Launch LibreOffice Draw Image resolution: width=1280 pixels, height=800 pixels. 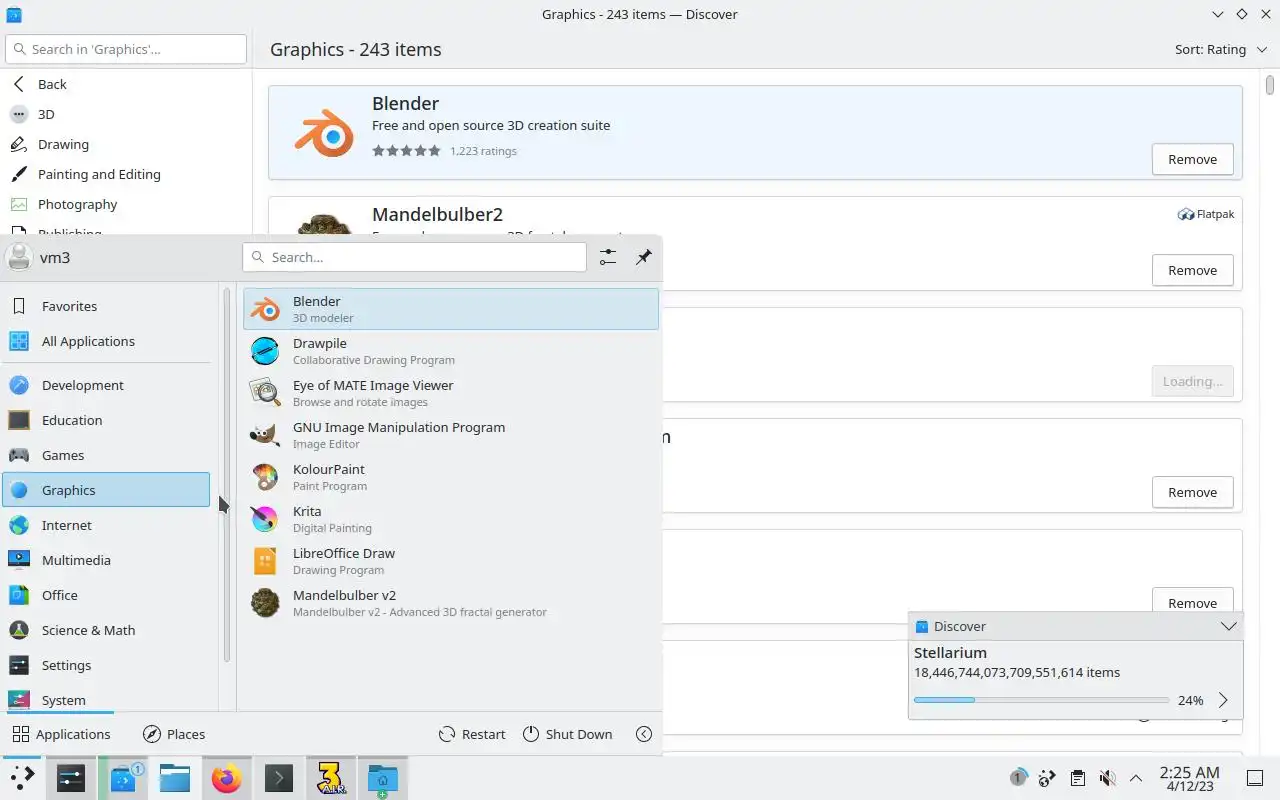[x=451, y=561]
